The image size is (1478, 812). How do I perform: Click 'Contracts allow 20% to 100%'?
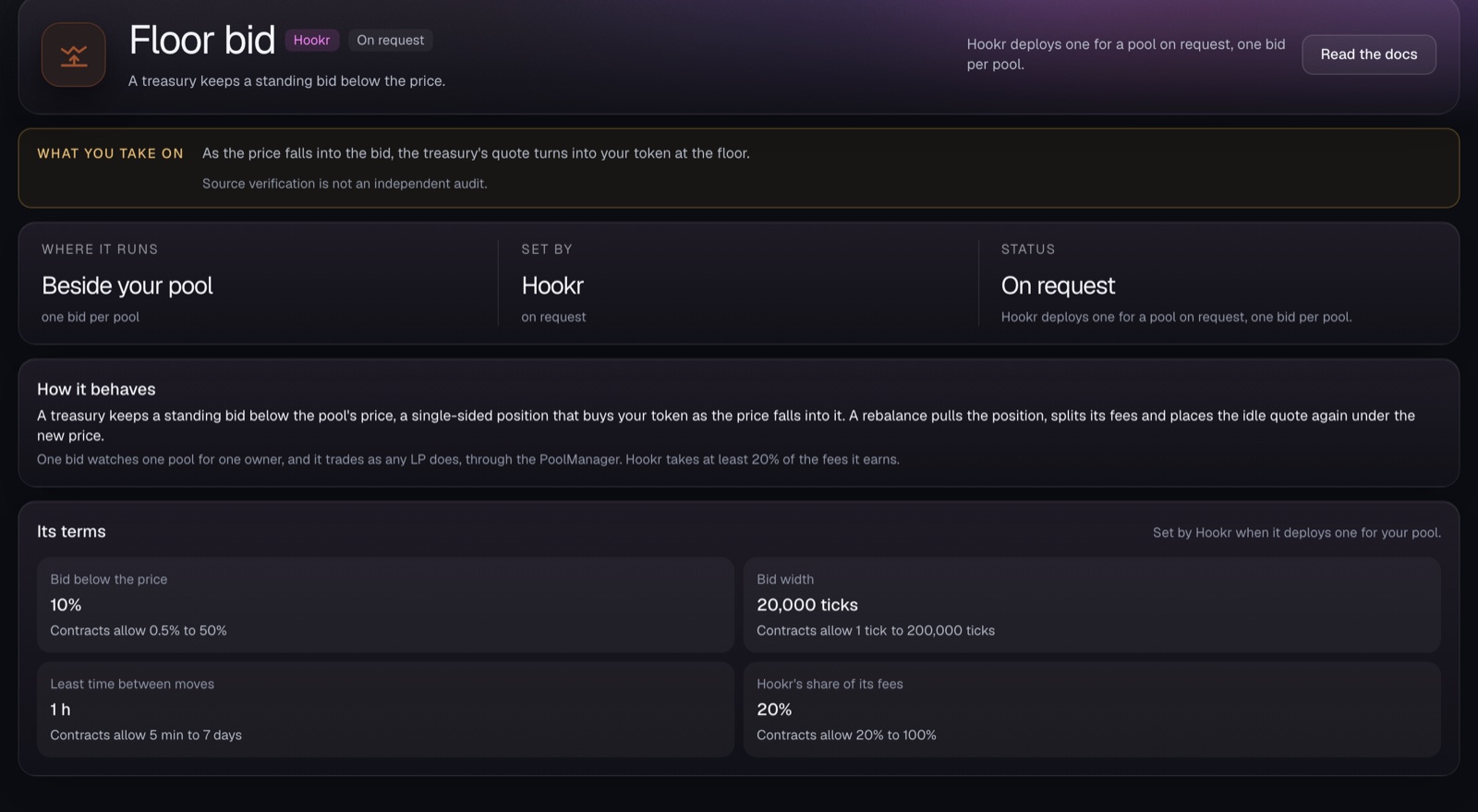pos(846,735)
